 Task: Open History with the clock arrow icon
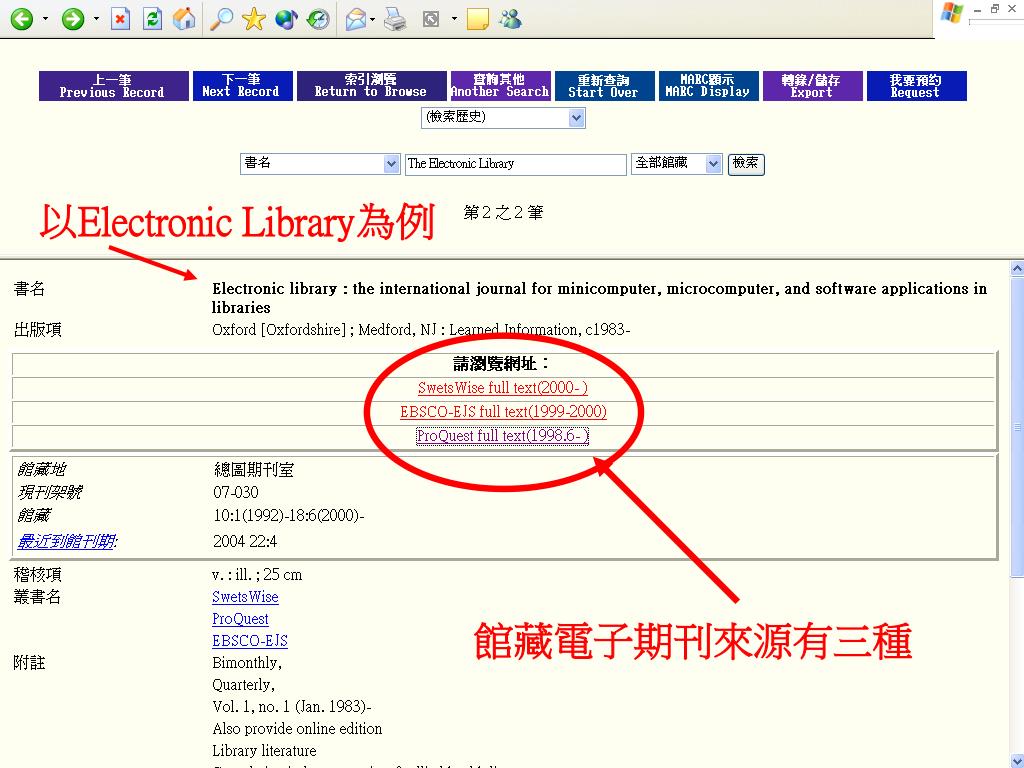coord(318,19)
